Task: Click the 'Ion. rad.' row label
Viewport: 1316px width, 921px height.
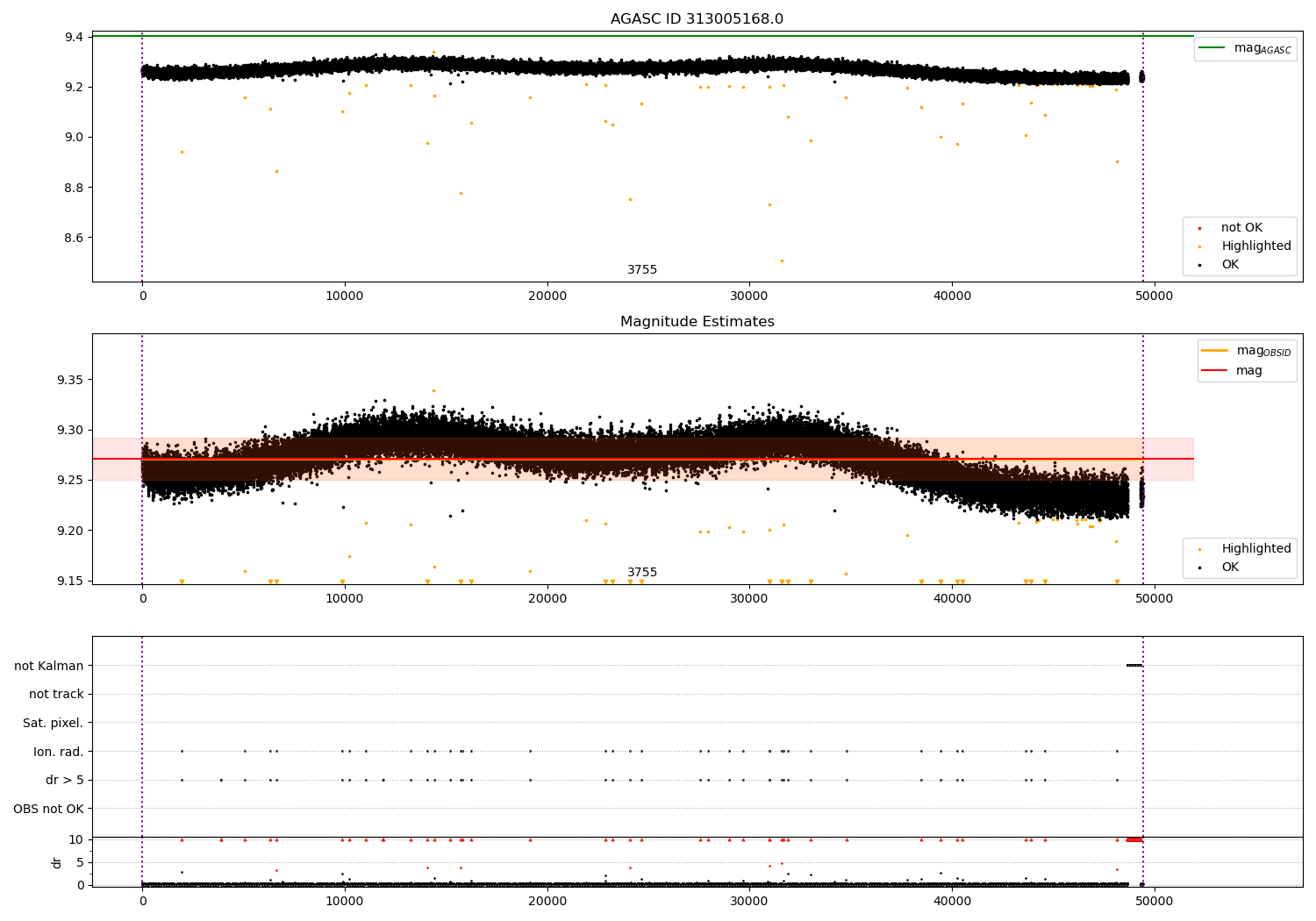Action: point(59,752)
